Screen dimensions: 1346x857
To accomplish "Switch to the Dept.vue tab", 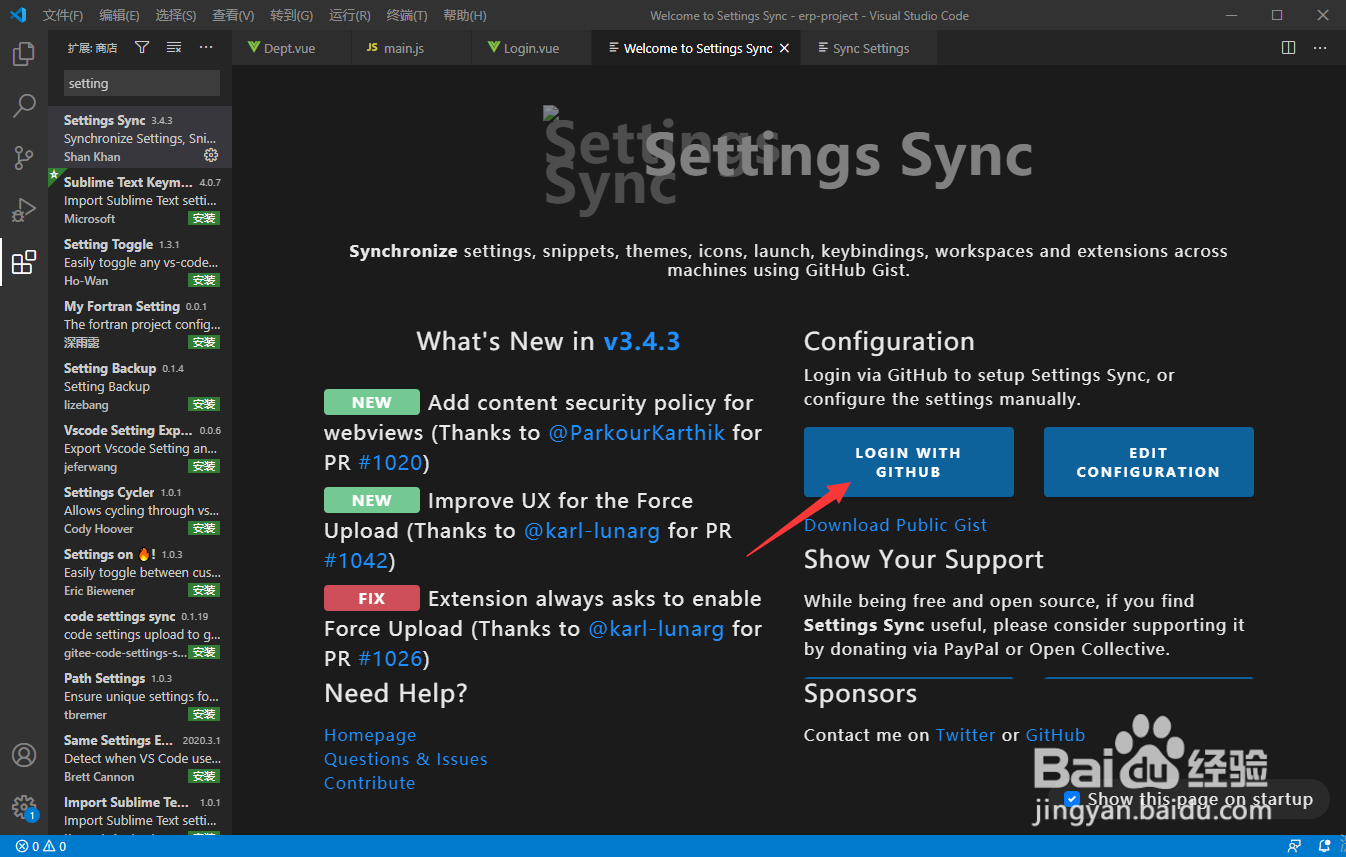I will click(x=291, y=48).
